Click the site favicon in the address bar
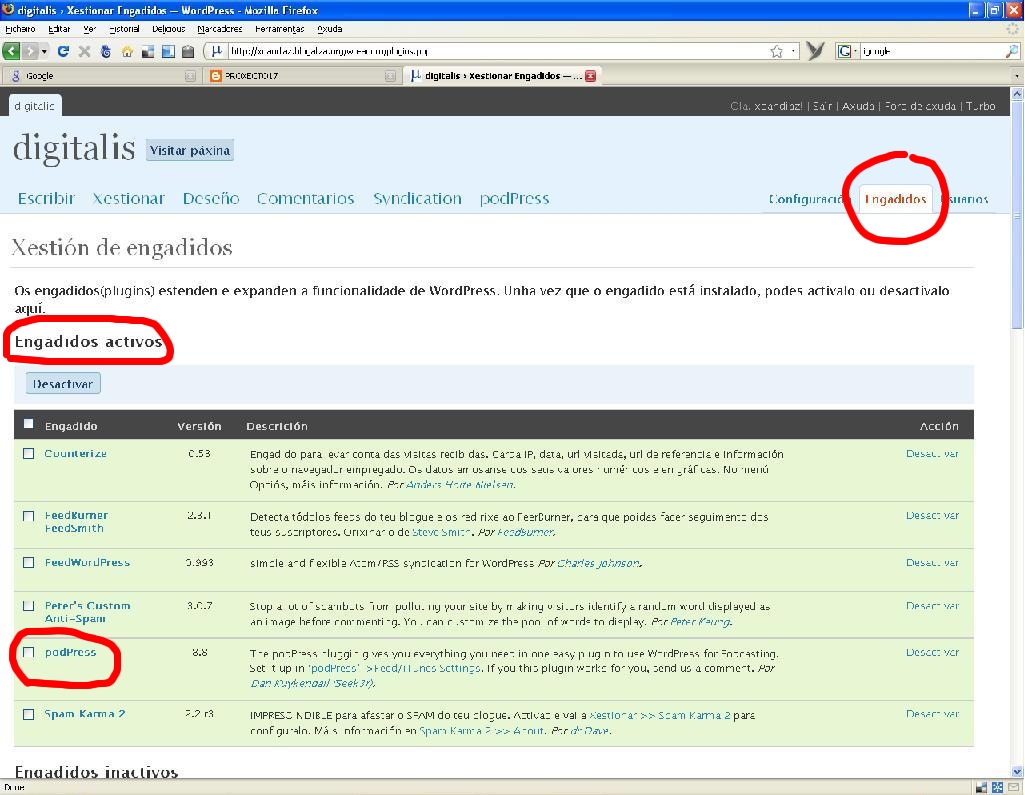Image resolution: width=1025 pixels, height=795 pixels. (x=216, y=50)
